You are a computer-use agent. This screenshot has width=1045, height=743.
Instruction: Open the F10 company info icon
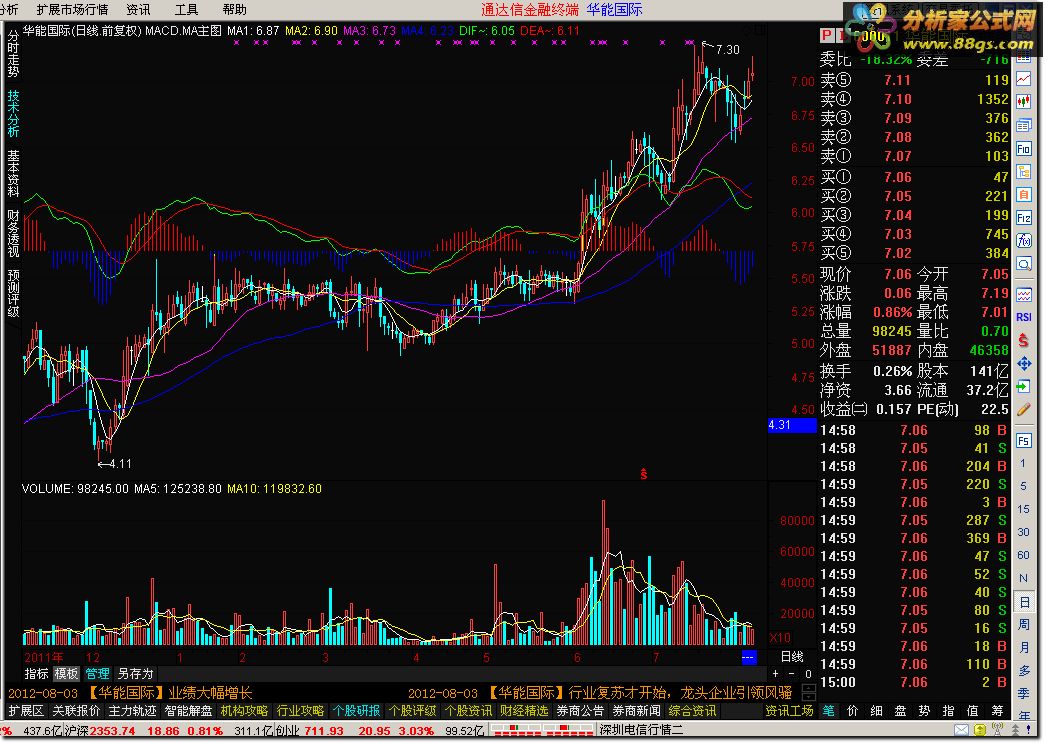coord(1024,149)
